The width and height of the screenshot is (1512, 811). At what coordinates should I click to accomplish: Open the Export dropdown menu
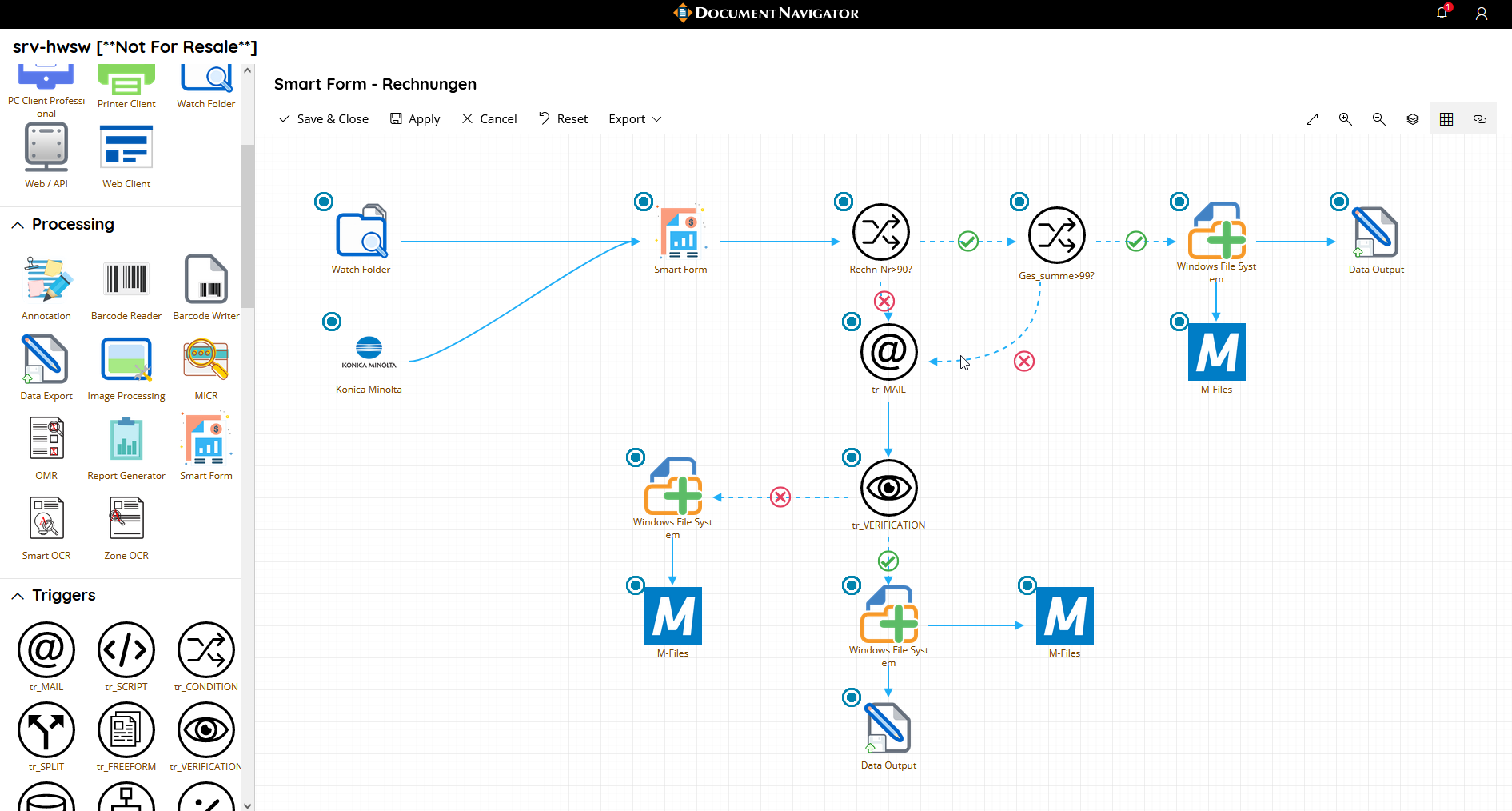point(635,119)
